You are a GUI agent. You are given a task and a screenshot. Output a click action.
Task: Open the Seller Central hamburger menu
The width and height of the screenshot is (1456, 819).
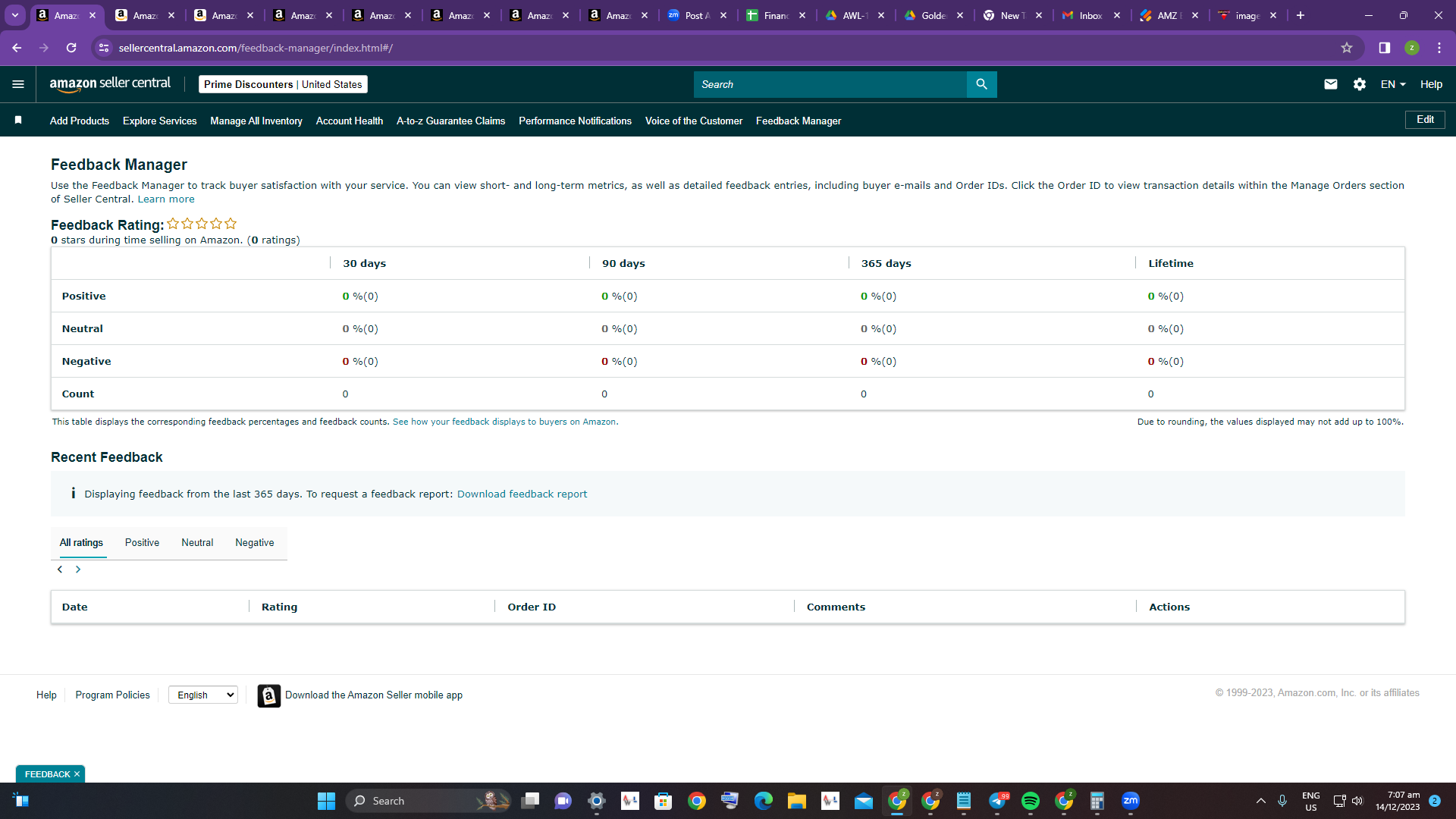[x=18, y=84]
